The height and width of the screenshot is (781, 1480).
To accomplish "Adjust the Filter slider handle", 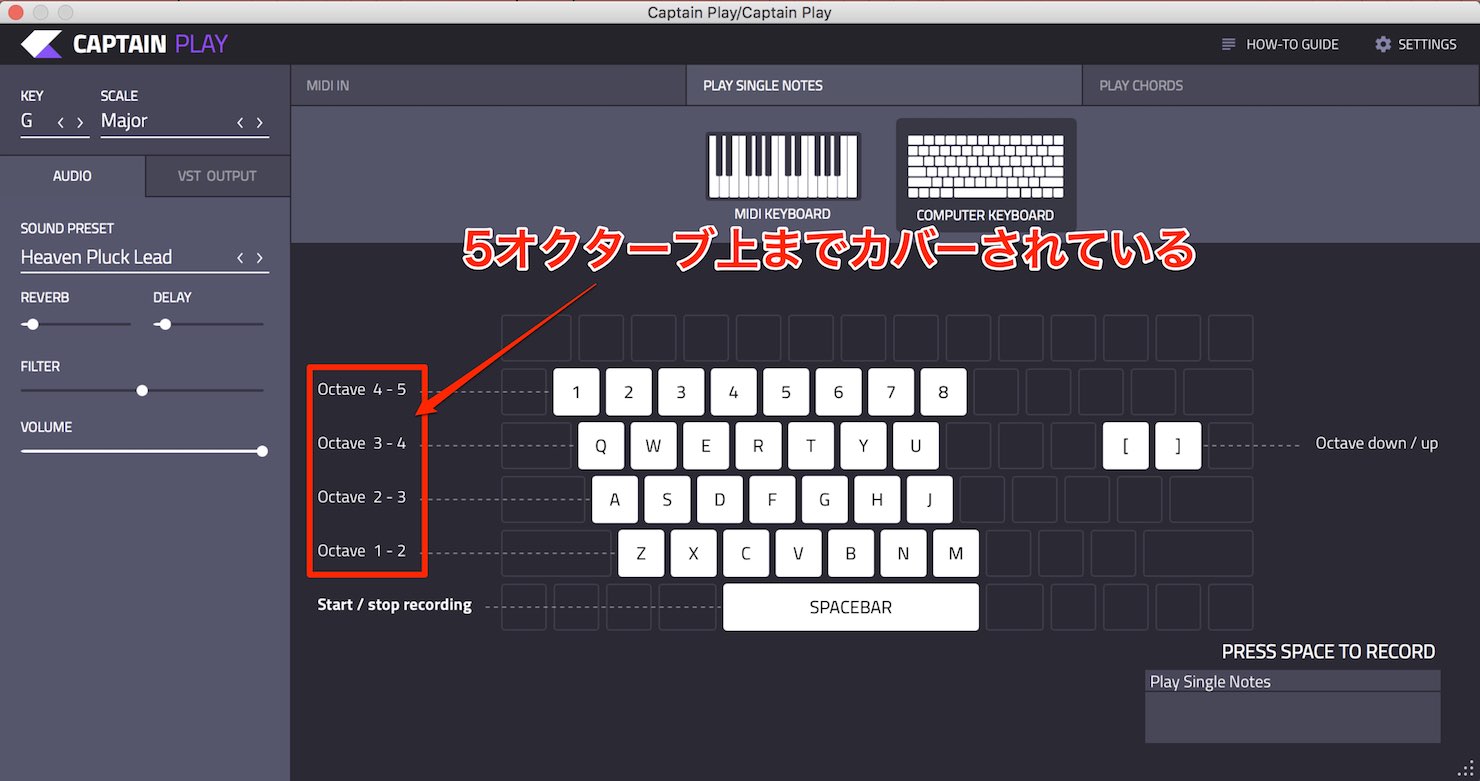I will coord(142,390).
